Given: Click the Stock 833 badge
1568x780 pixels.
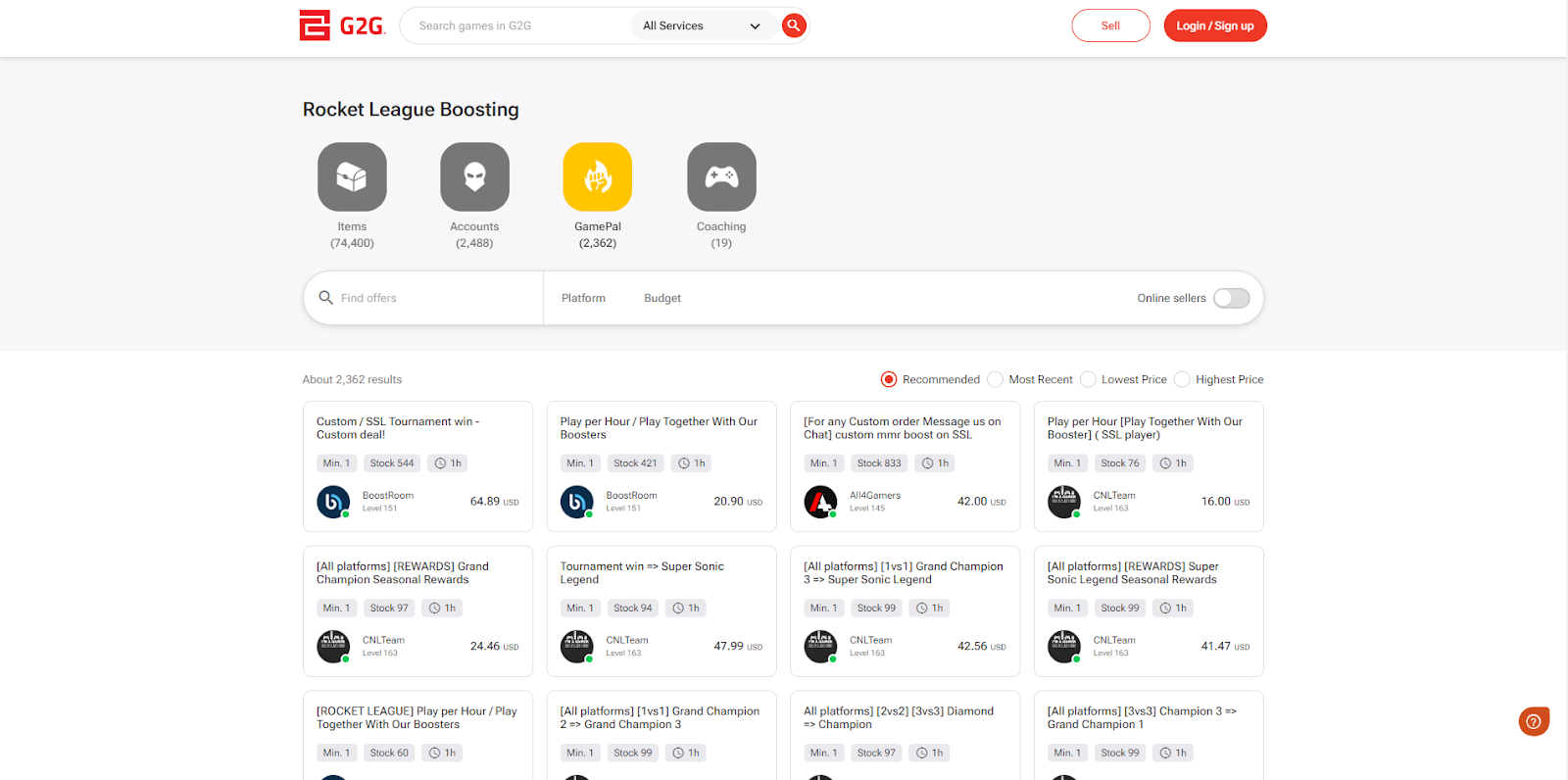Looking at the screenshot, I should [x=879, y=463].
